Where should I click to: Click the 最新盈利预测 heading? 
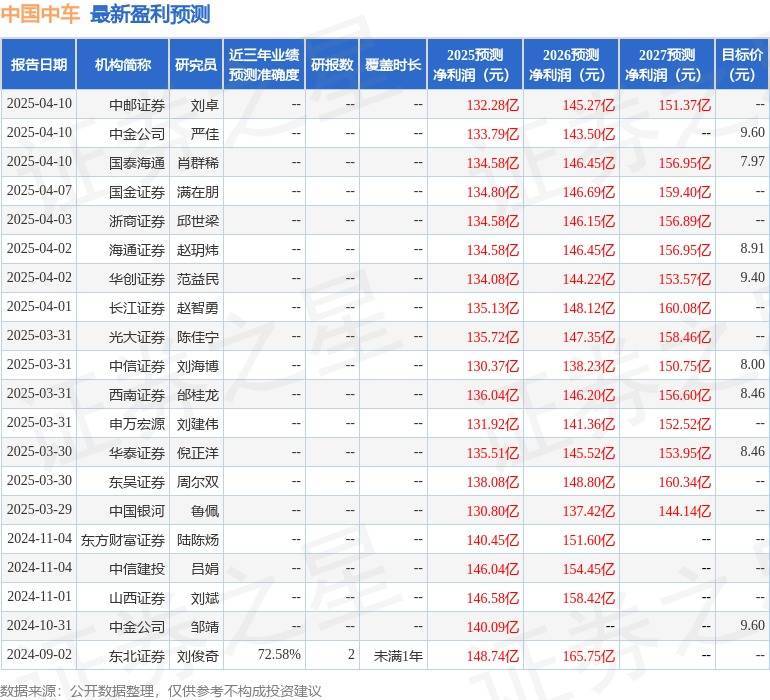[150, 14]
